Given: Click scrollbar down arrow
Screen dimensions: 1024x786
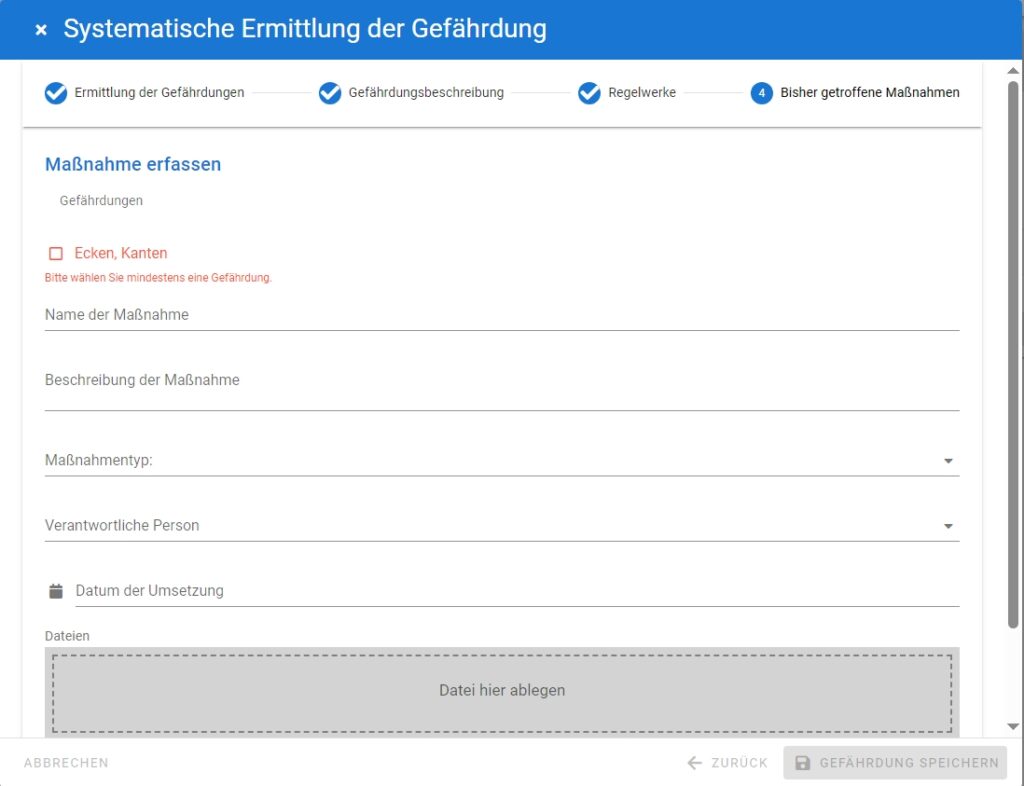Looking at the screenshot, I should (1013, 726).
